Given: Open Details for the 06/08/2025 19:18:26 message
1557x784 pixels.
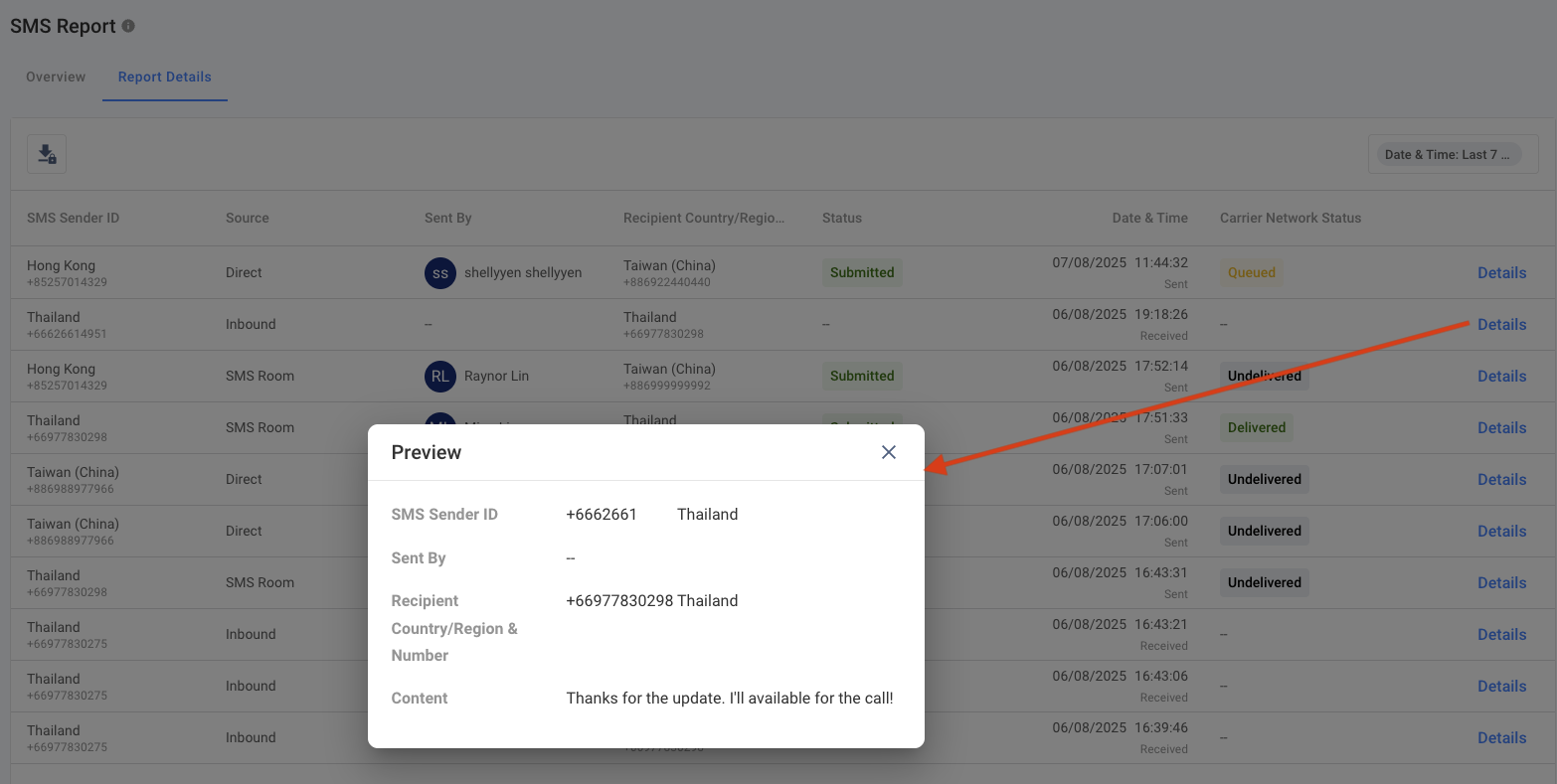Looking at the screenshot, I should click(x=1502, y=324).
